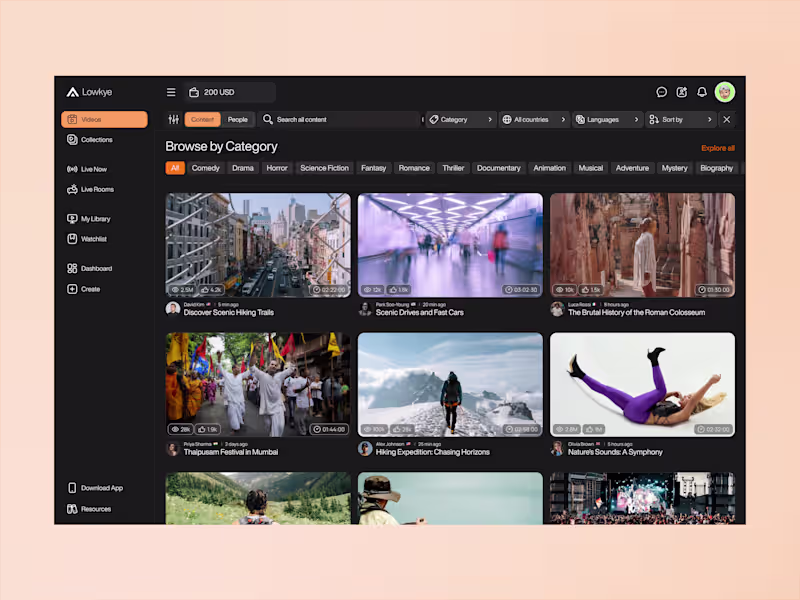Select the Thriller category
Image resolution: width=800 pixels, height=600 pixels.
453,168
